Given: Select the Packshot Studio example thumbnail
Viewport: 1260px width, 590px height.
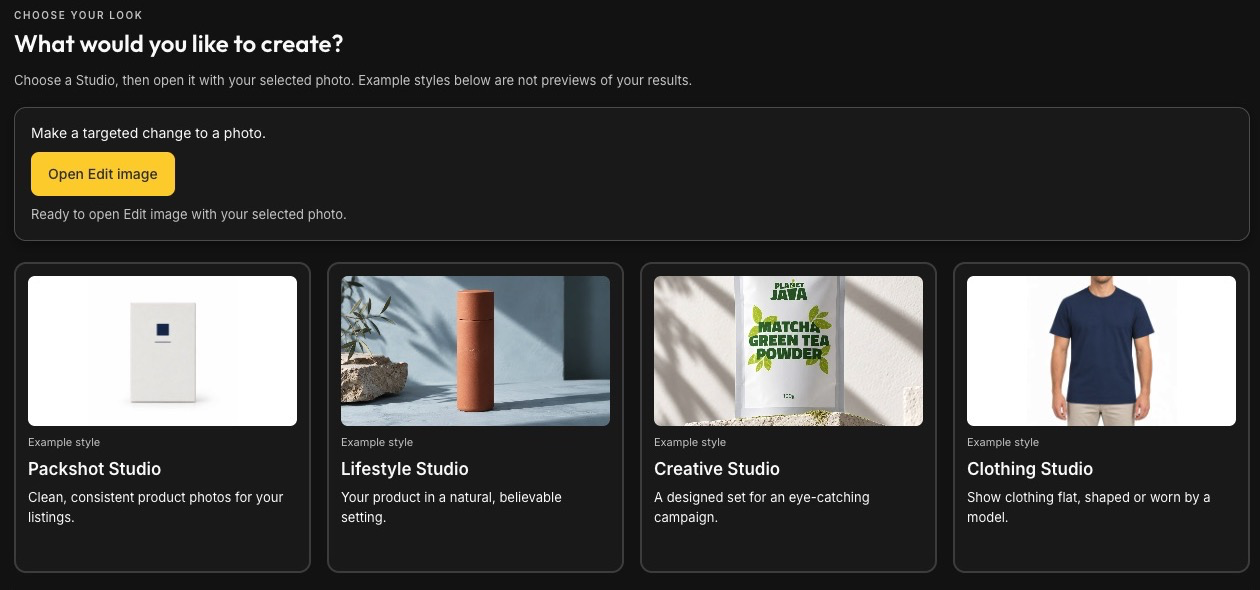Looking at the screenshot, I should [162, 351].
